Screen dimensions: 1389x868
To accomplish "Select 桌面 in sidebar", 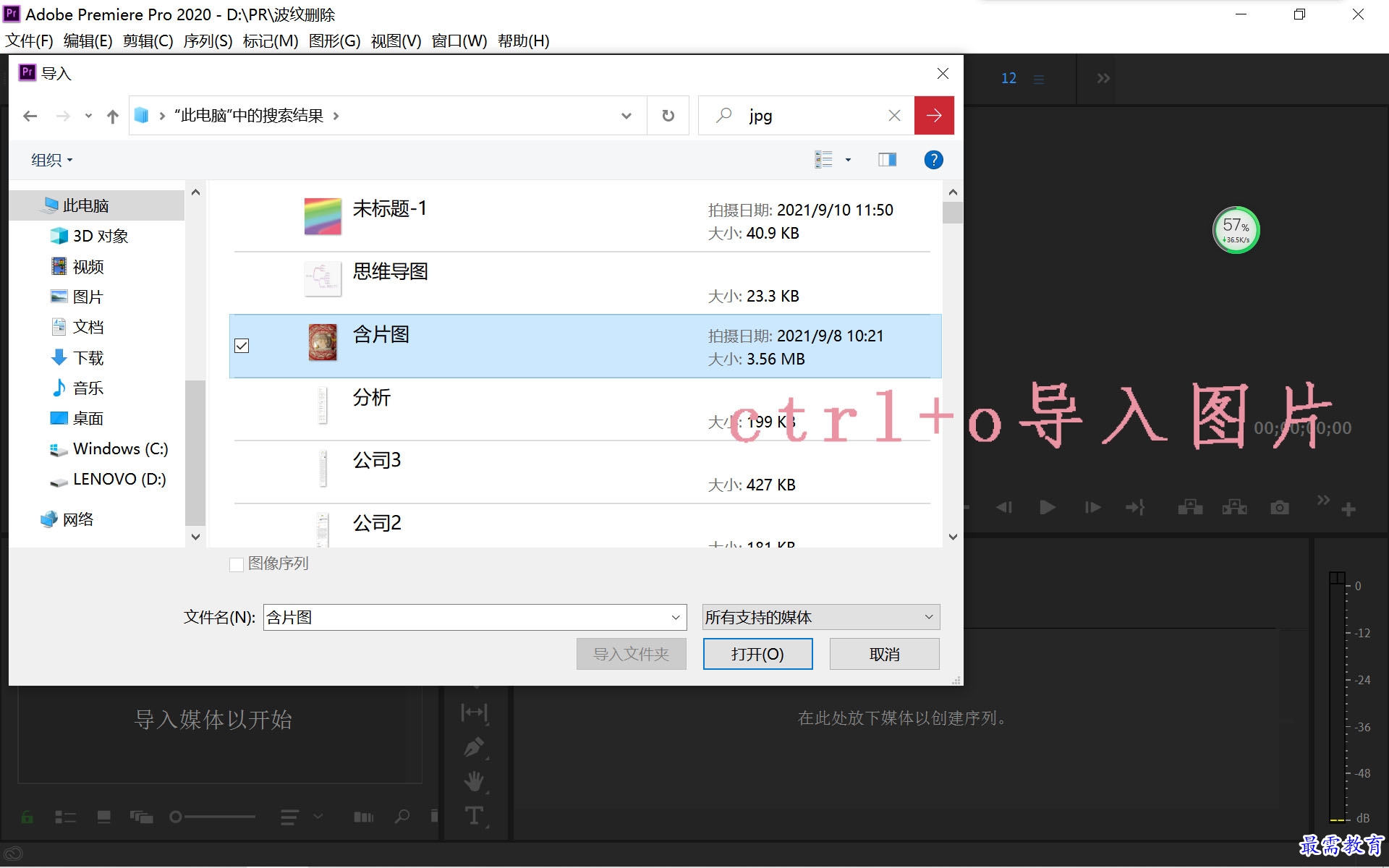I will pyautogui.click(x=88, y=418).
